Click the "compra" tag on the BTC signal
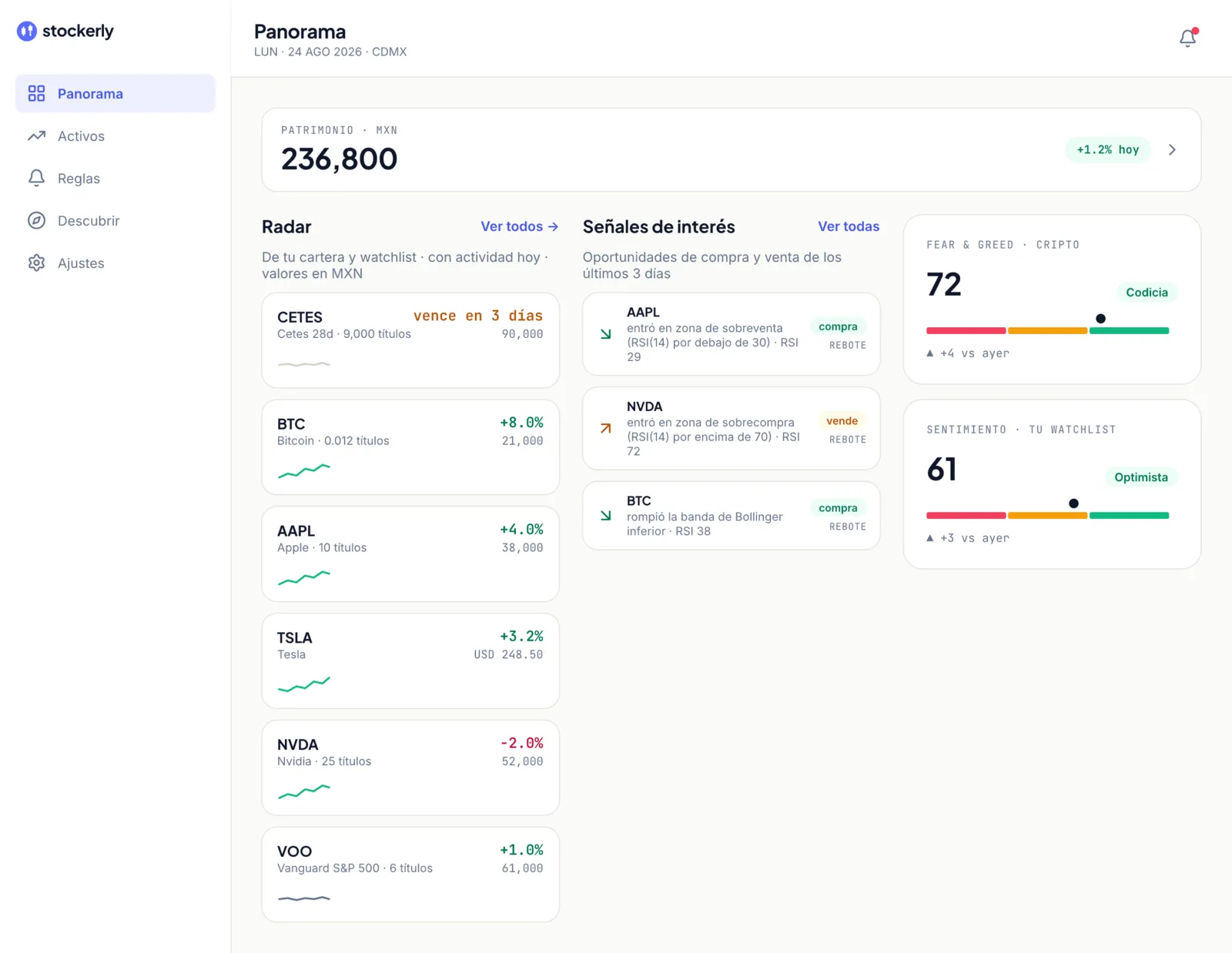Image resolution: width=1232 pixels, height=953 pixels. click(838, 508)
